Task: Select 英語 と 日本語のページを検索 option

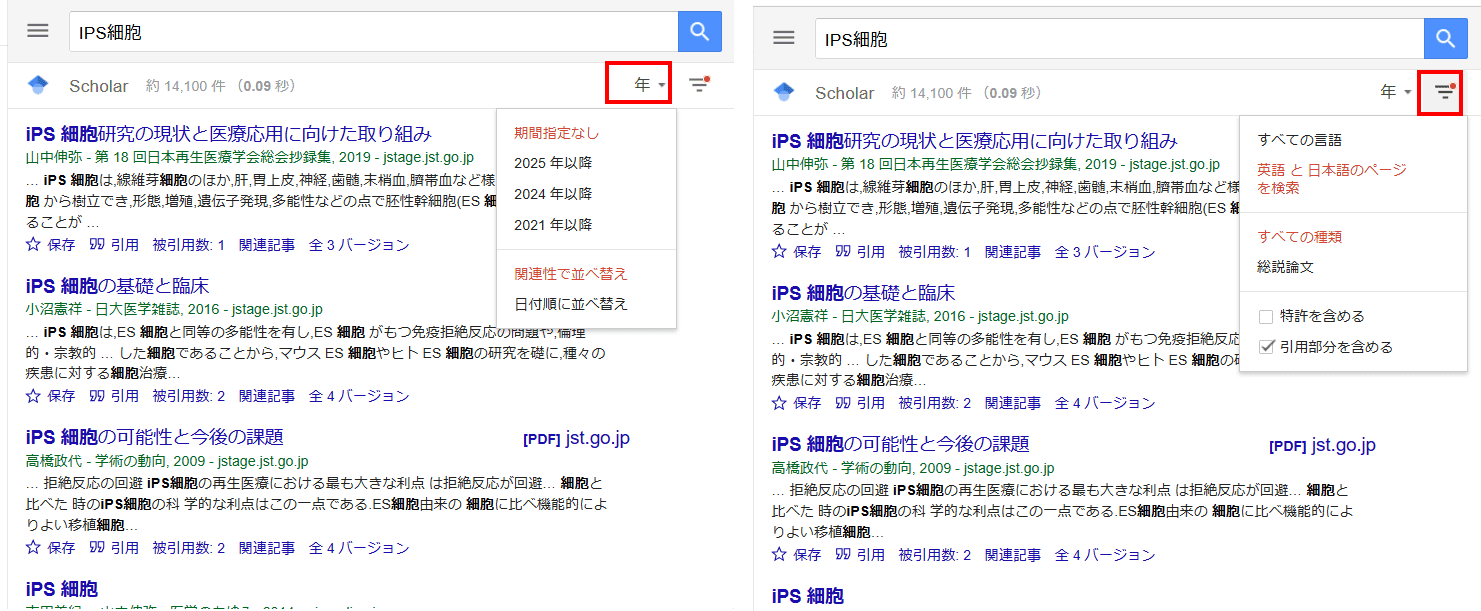Action: (x=1332, y=179)
